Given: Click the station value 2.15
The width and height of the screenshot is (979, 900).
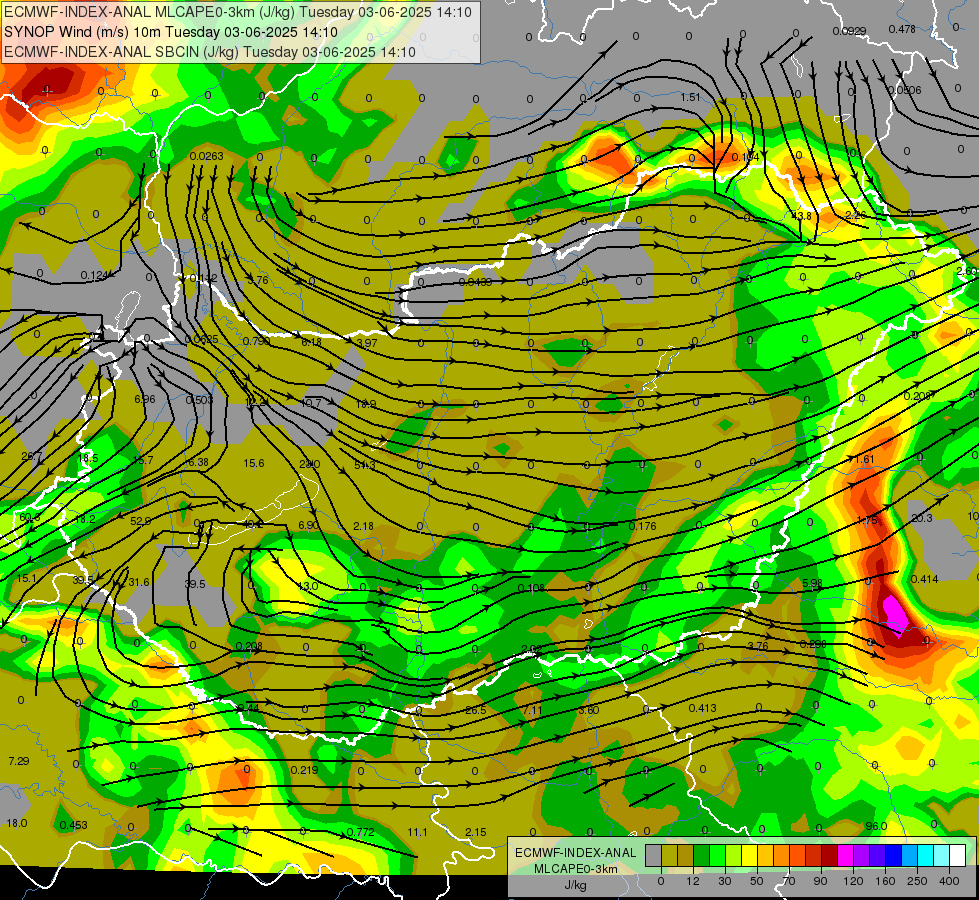Looking at the screenshot, I should click(x=476, y=832).
